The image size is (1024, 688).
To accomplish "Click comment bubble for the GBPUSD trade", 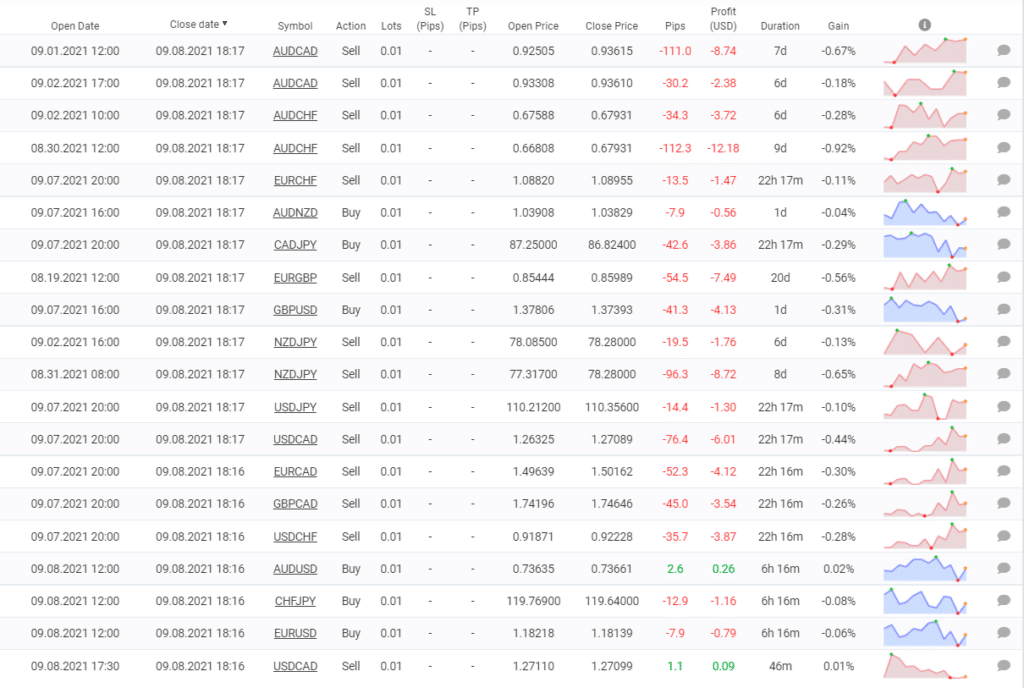I will pos(1004,310).
